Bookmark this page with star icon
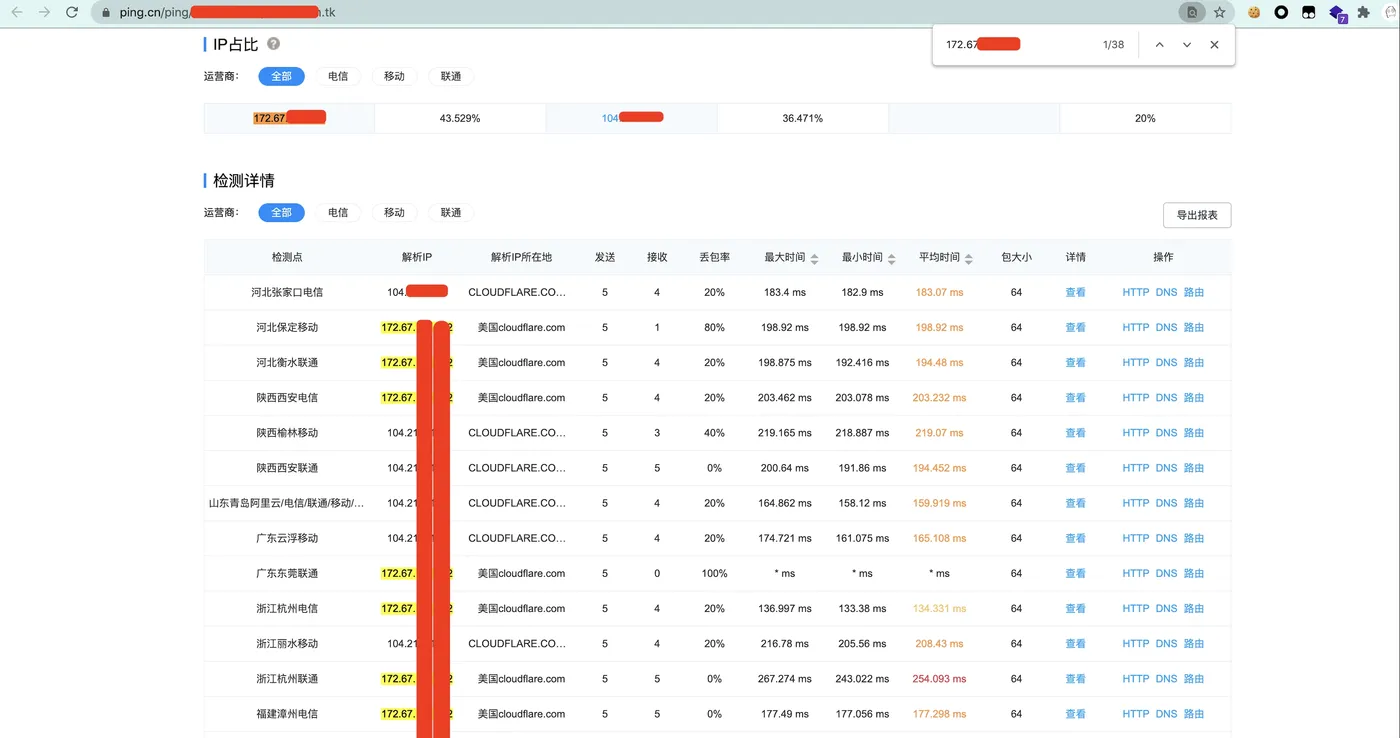This screenshot has width=1400, height=738. pos(1220,13)
